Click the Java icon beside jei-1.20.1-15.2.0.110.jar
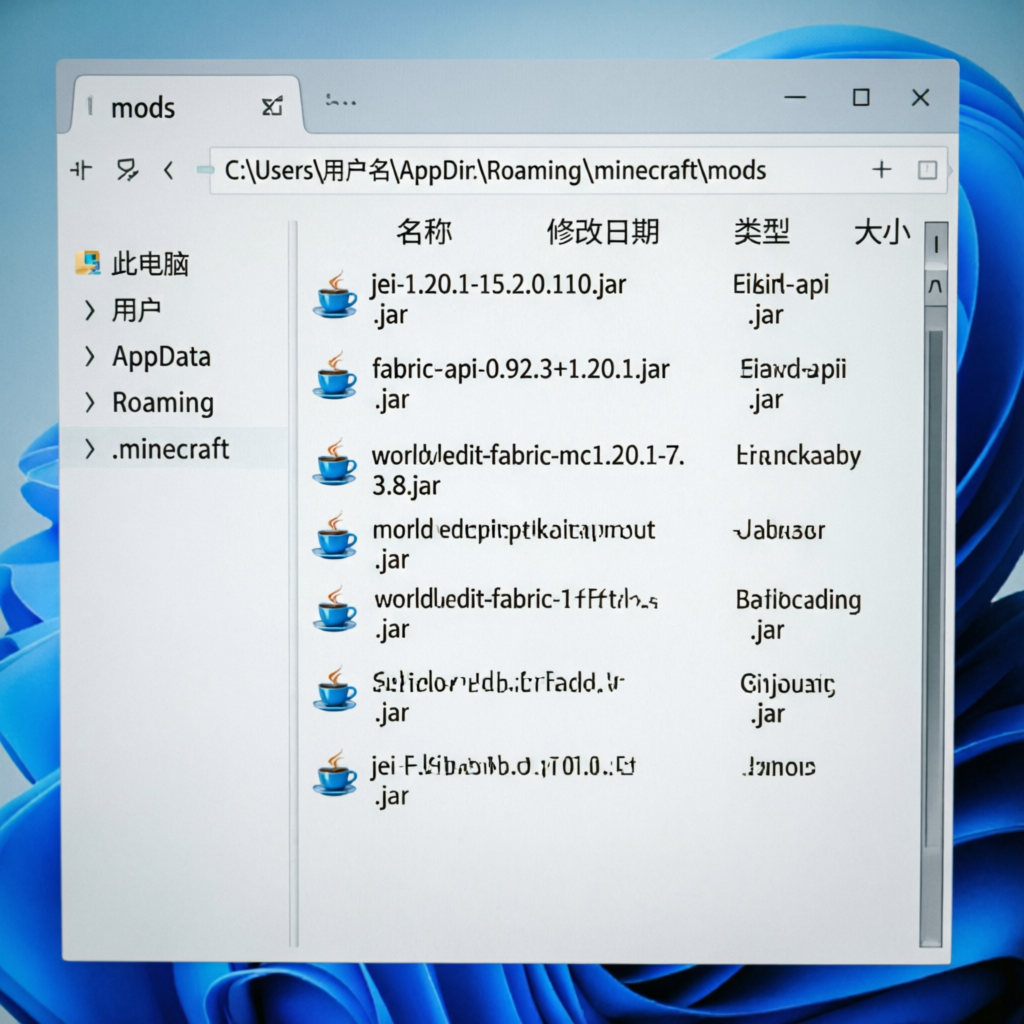This screenshot has height=1024, width=1024. (335, 296)
